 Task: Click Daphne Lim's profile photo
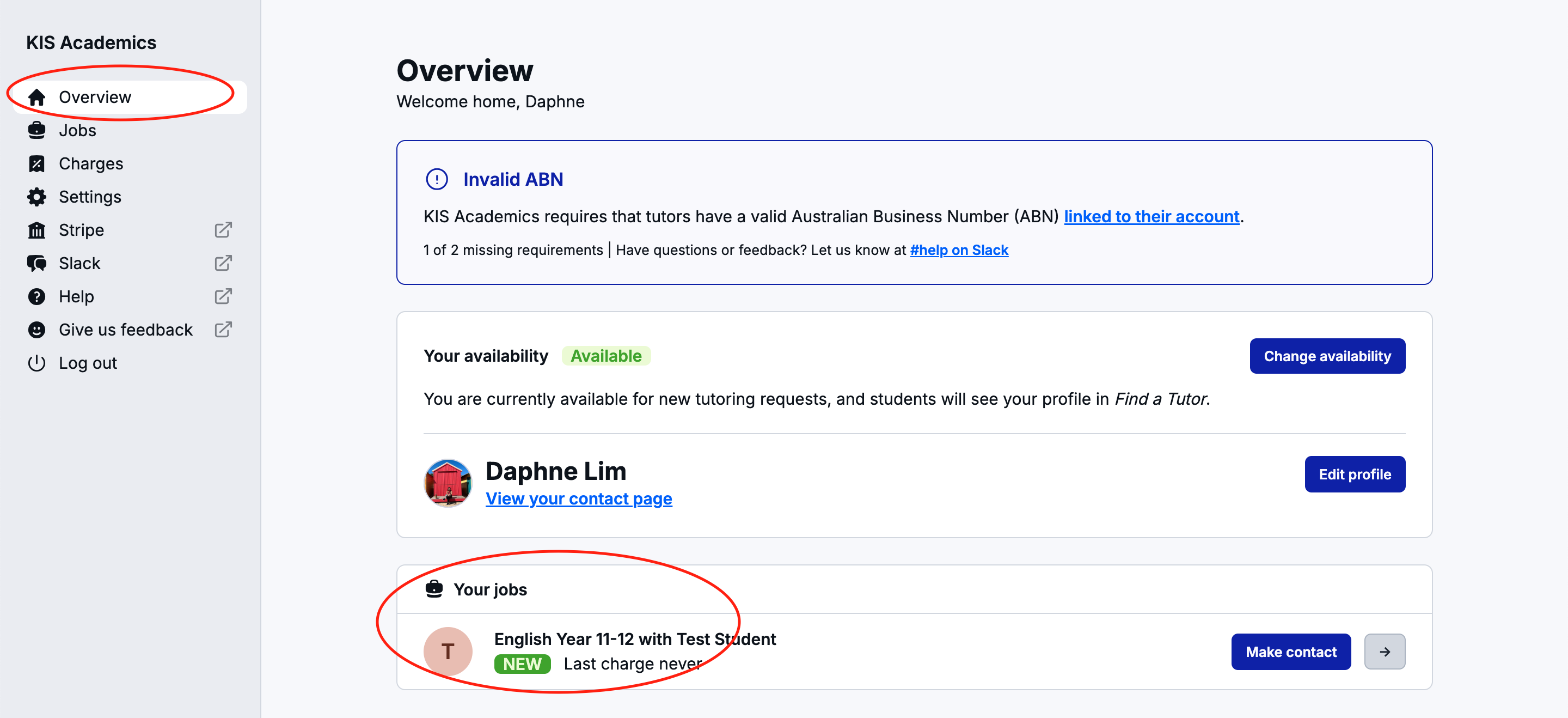[x=448, y=483]
